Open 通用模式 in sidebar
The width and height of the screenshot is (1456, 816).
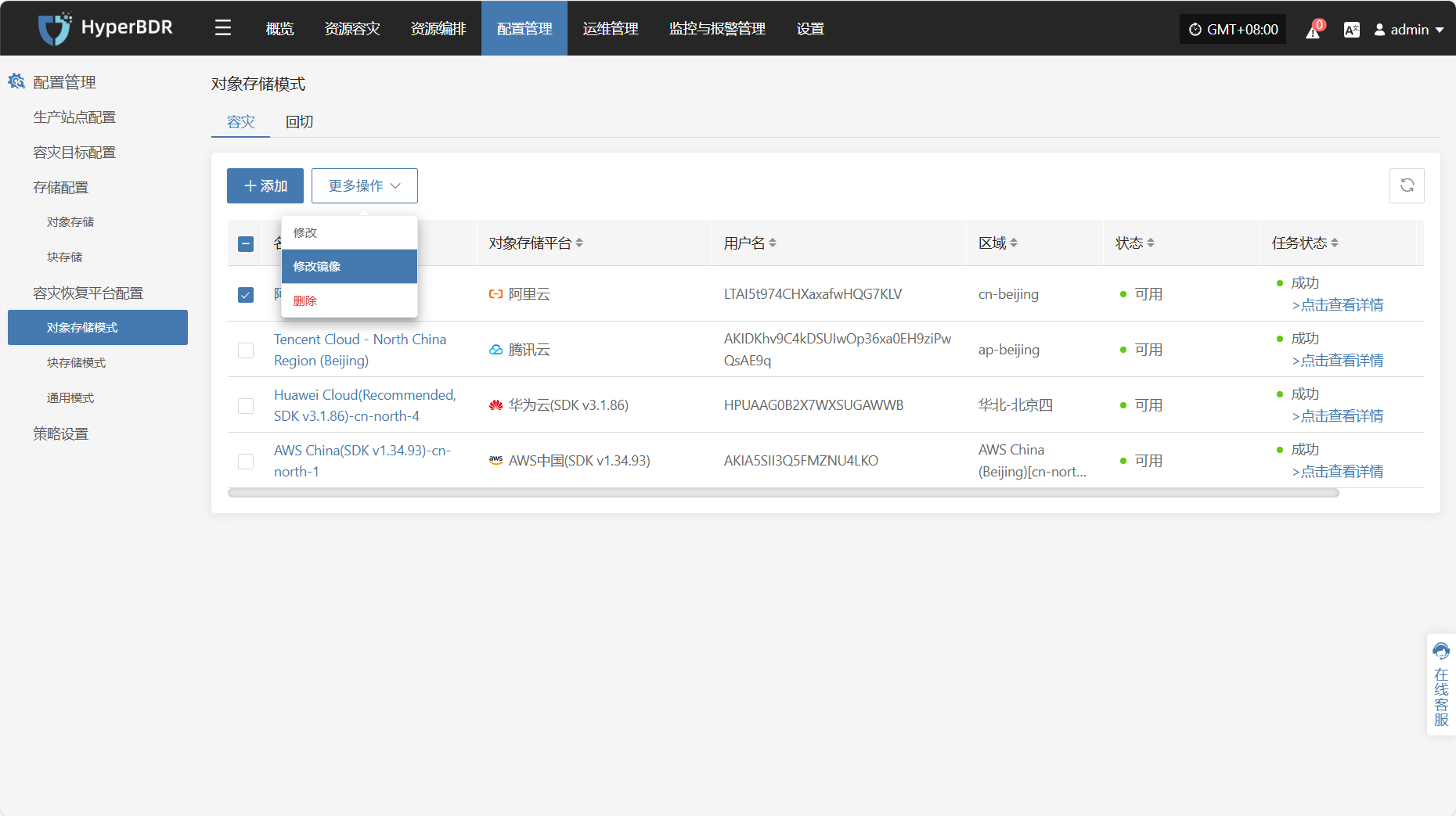click(x=70, y=398)
